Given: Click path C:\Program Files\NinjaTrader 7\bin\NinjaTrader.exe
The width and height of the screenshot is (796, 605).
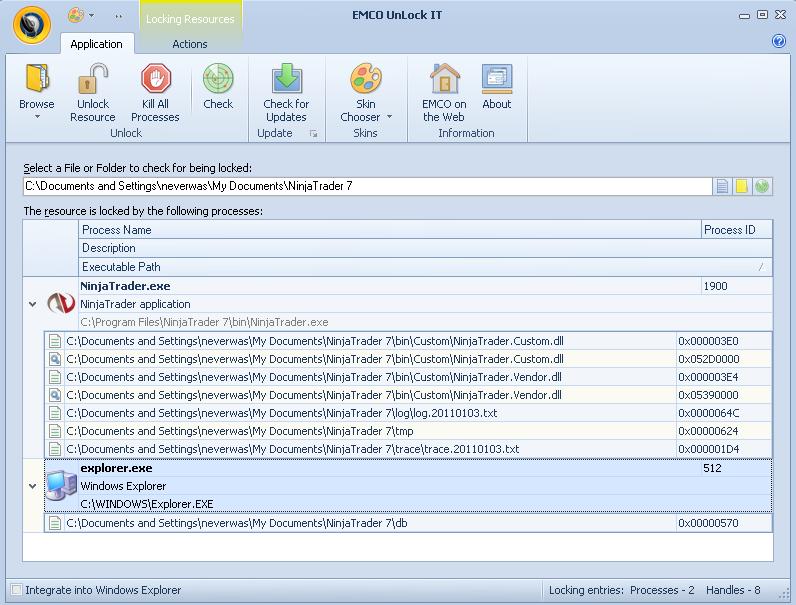Looking at the screenshot, I should coord(205,322).
